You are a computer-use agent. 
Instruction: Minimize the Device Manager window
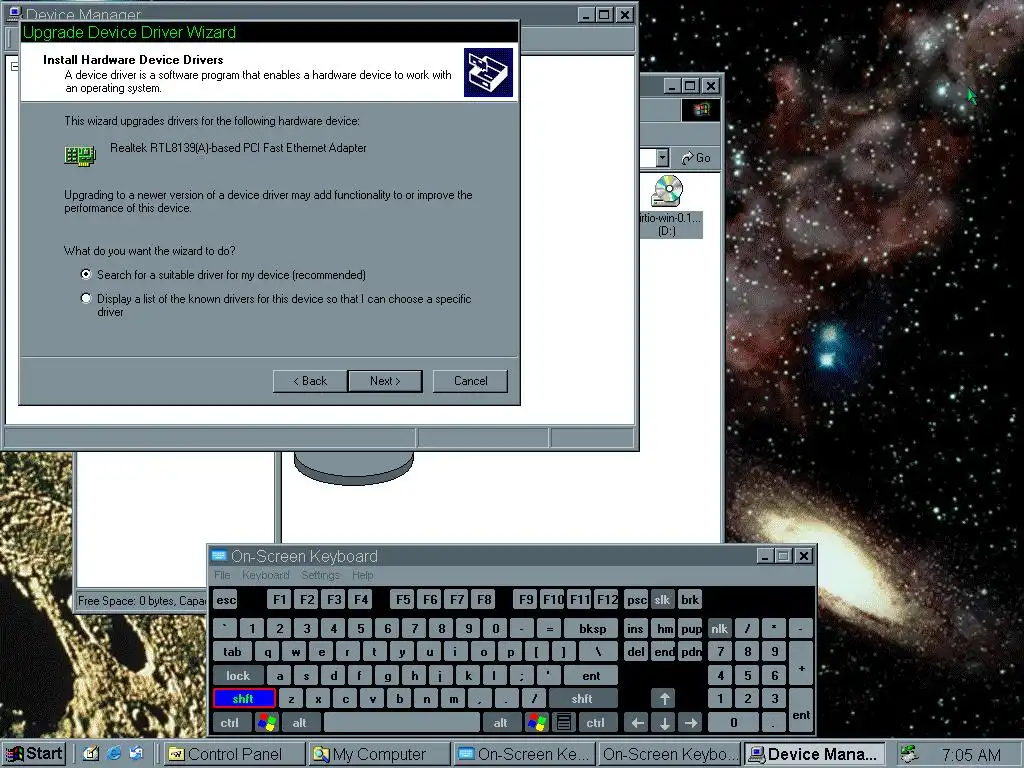586,14
